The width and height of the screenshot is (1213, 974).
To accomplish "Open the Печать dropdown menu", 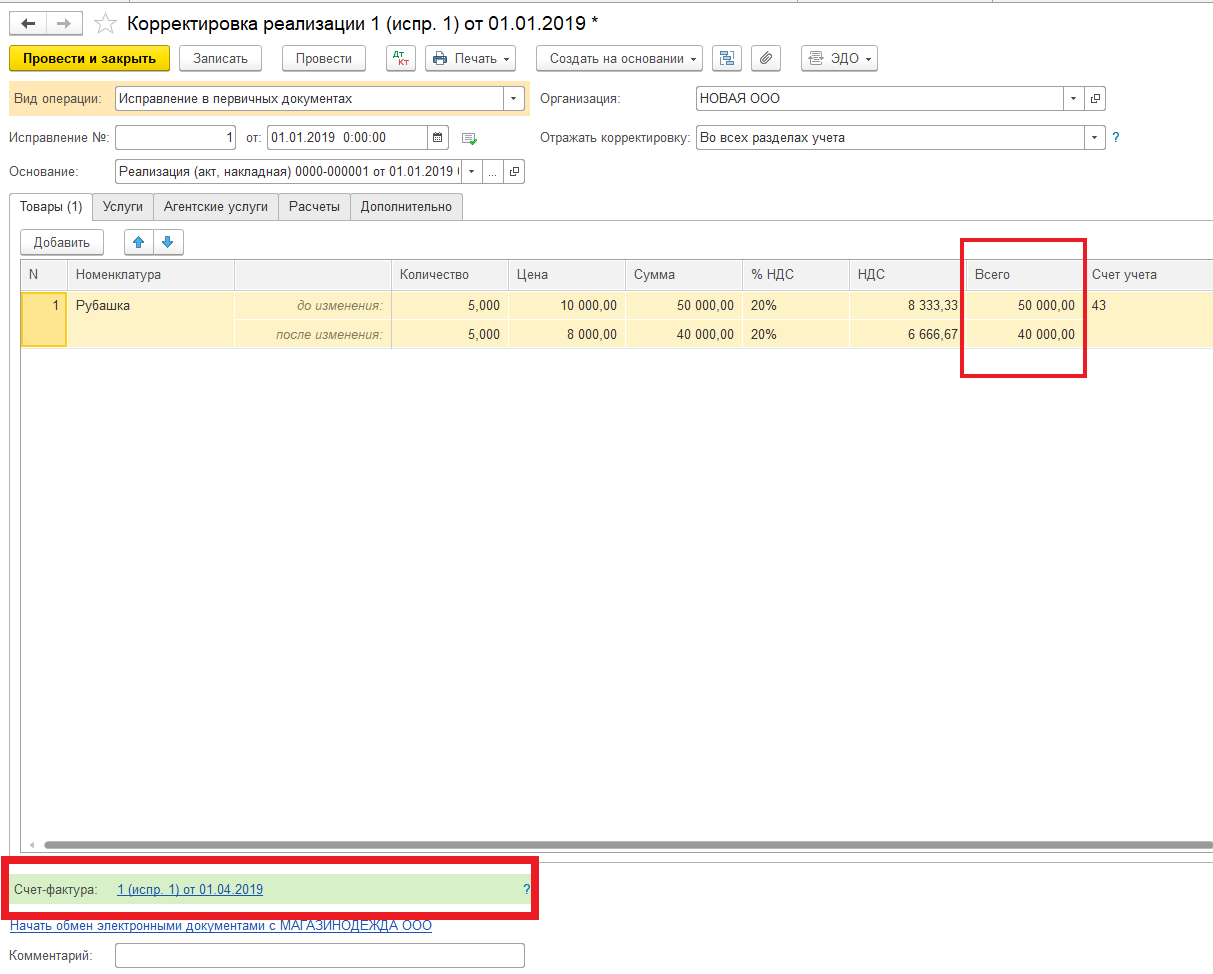I will (x=470, y=59).
